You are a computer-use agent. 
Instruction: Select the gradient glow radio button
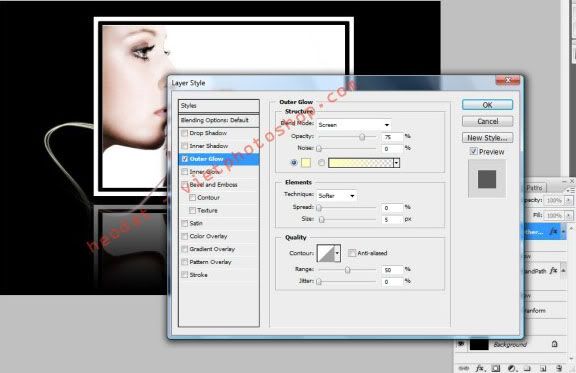(x=321, y=162)
